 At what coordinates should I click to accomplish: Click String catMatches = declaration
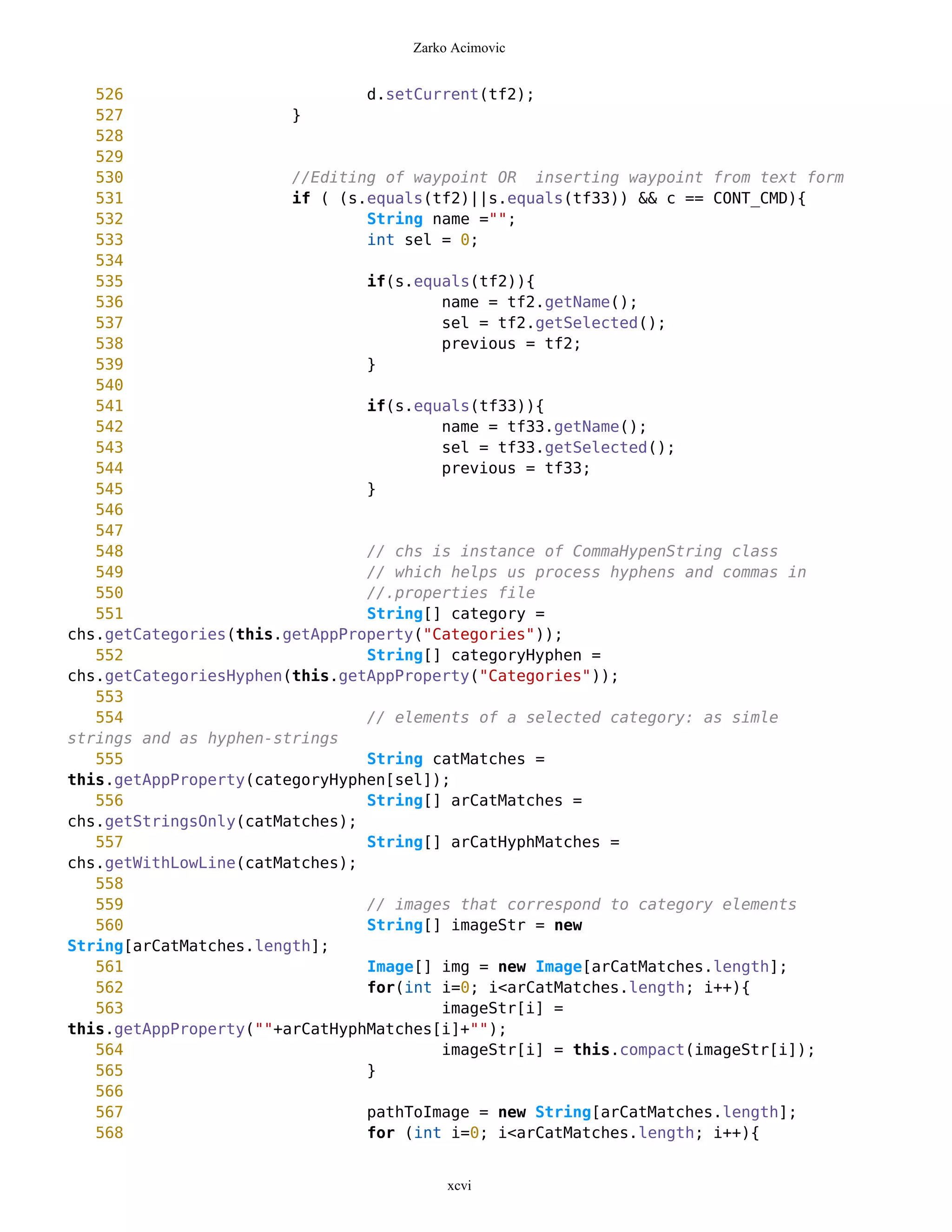click(x=456, y=759)
